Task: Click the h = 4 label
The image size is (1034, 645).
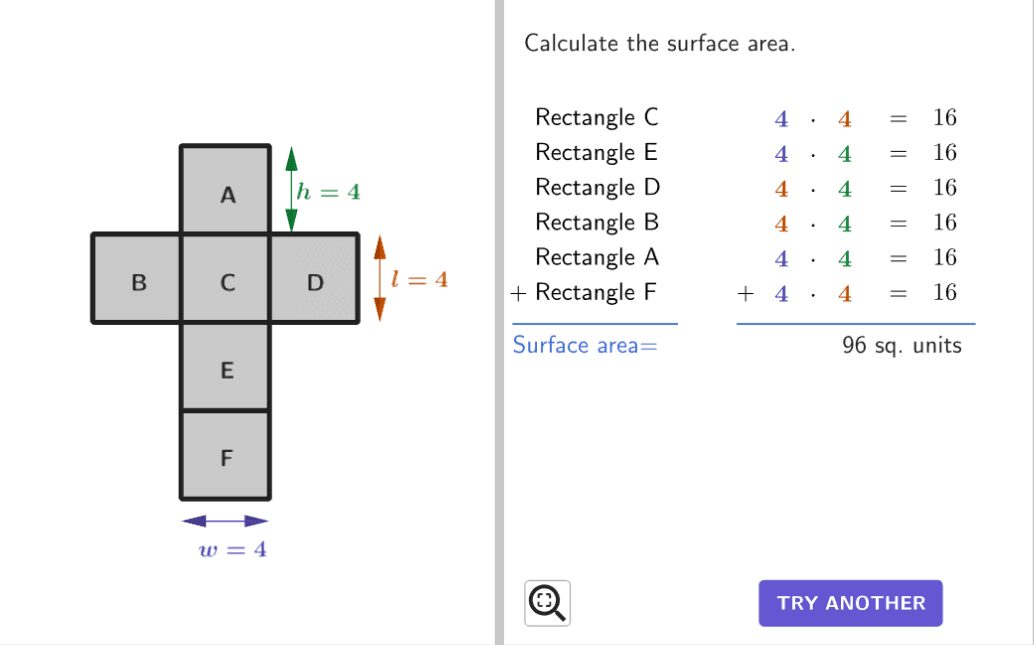Action: pos(328,192)
